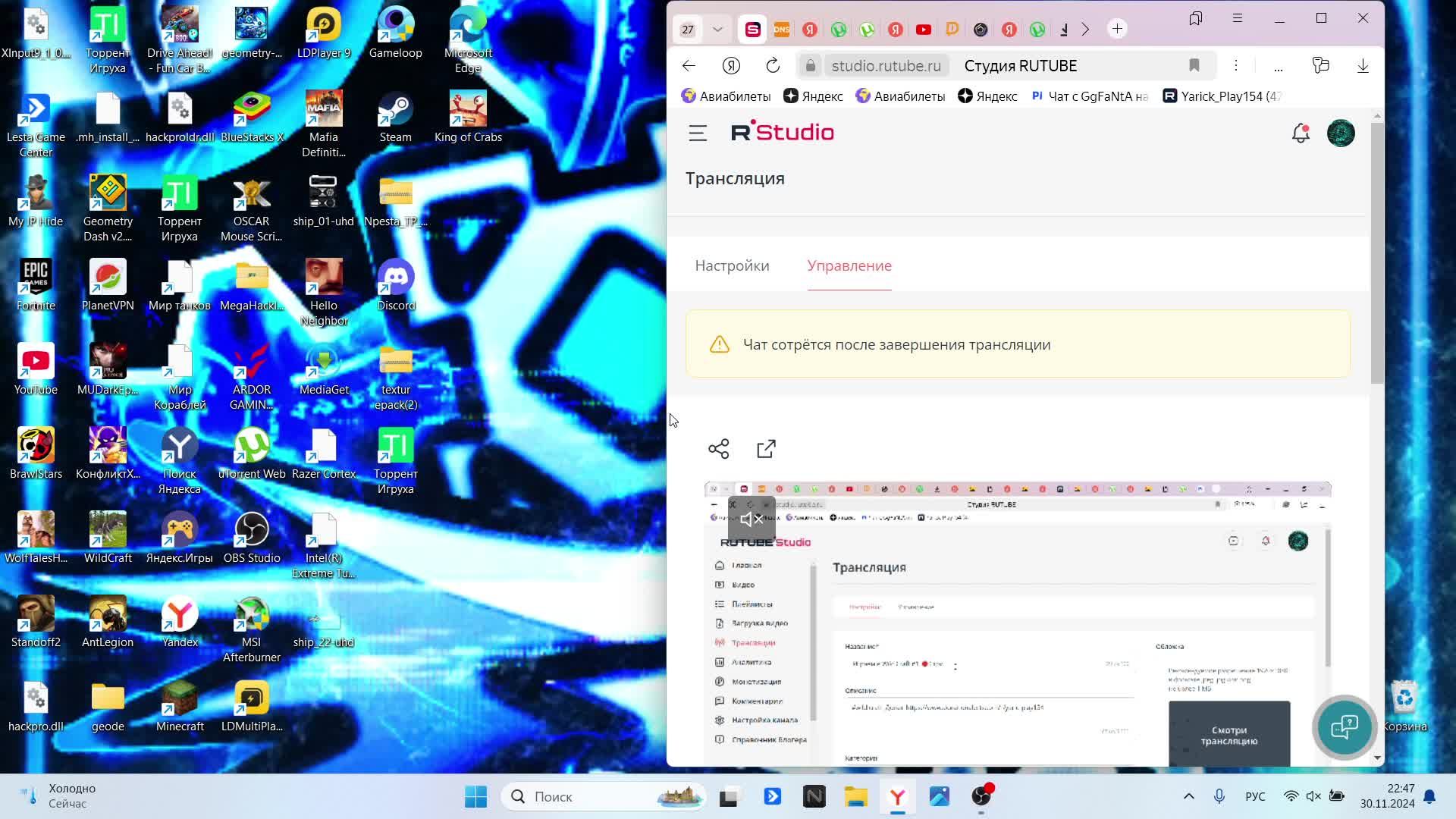
Task: Show hidden system tray icons
Action: (1188, 796)
